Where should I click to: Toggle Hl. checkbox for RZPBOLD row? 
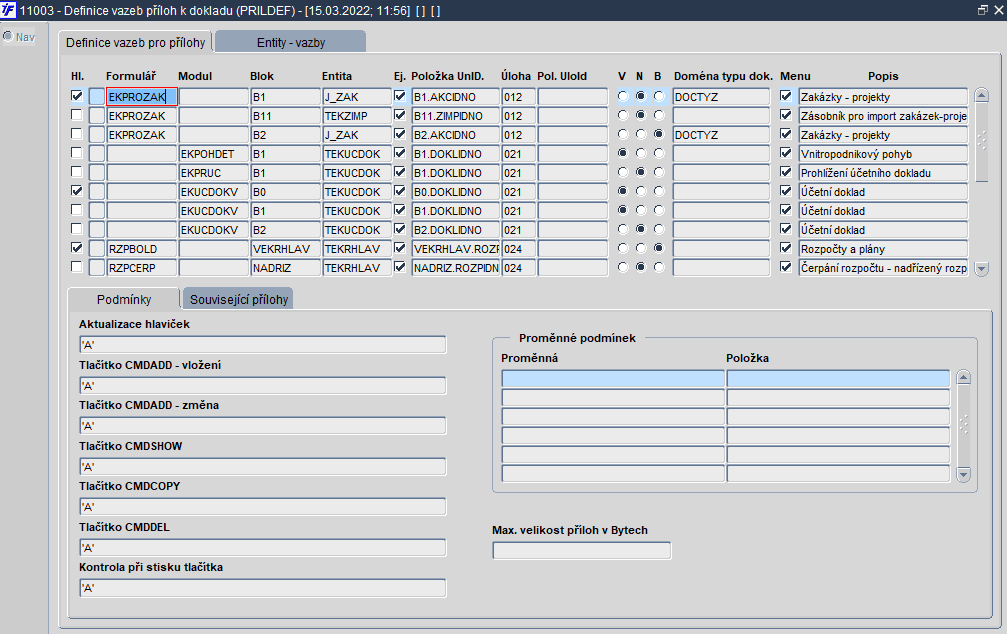77,248
